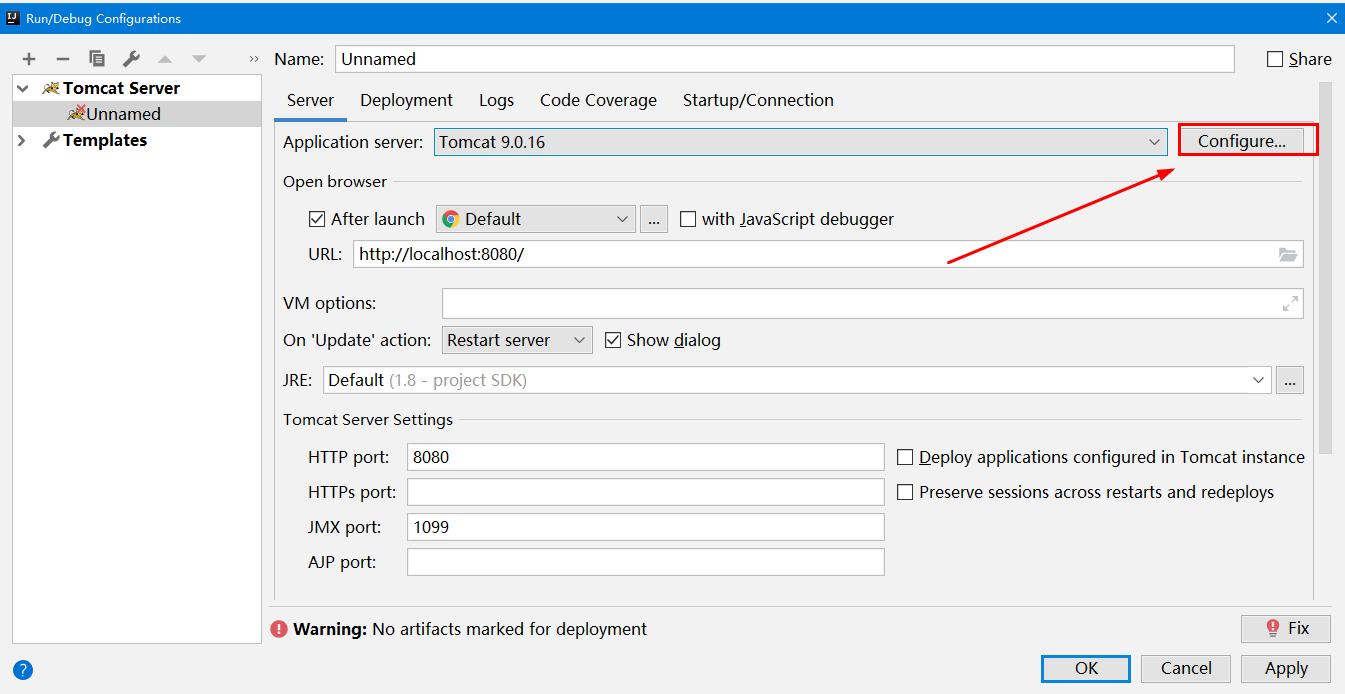Click OK button

point(1086,668)
